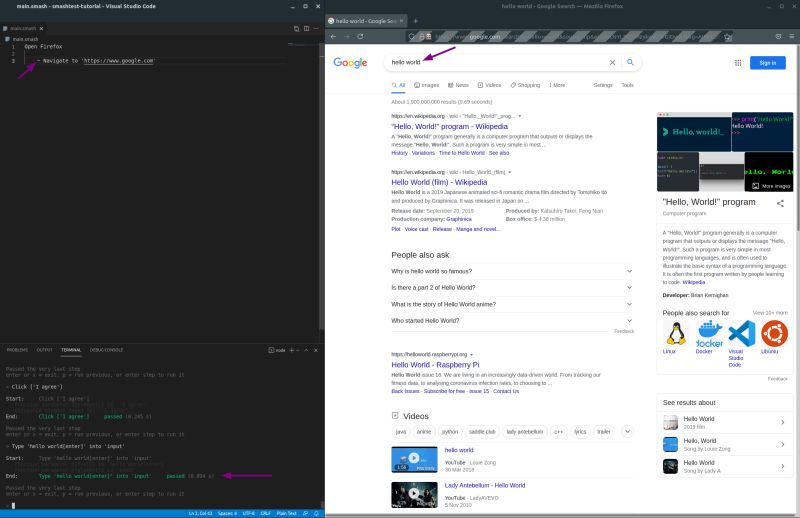Close the 'hello world - Google Search' Firefox tab
The image size is (800, 518).
402,21
